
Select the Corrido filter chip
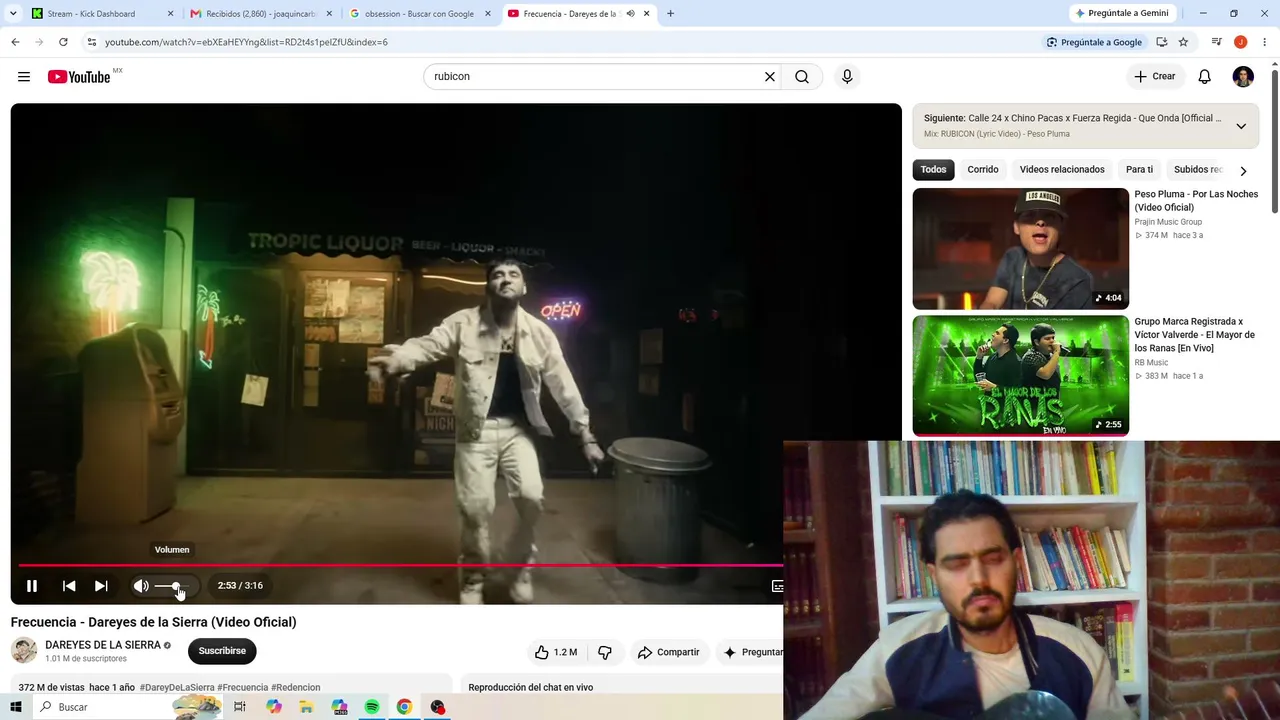click(983, 170)
